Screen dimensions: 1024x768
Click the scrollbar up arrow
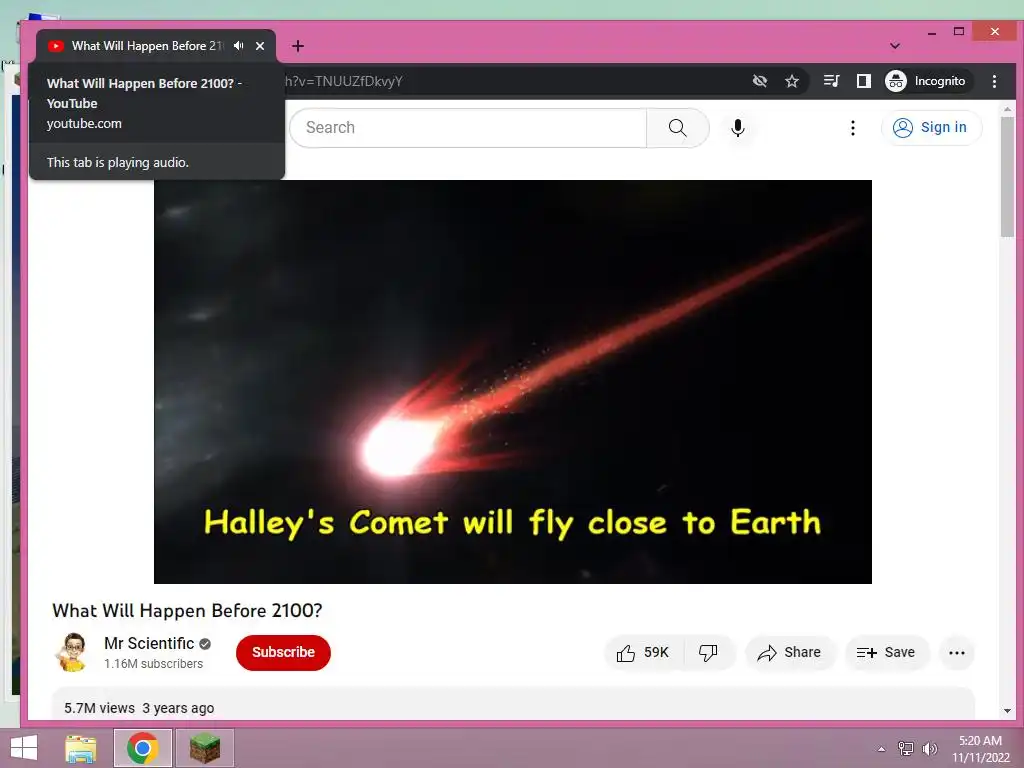click(x=1007, y=109)
